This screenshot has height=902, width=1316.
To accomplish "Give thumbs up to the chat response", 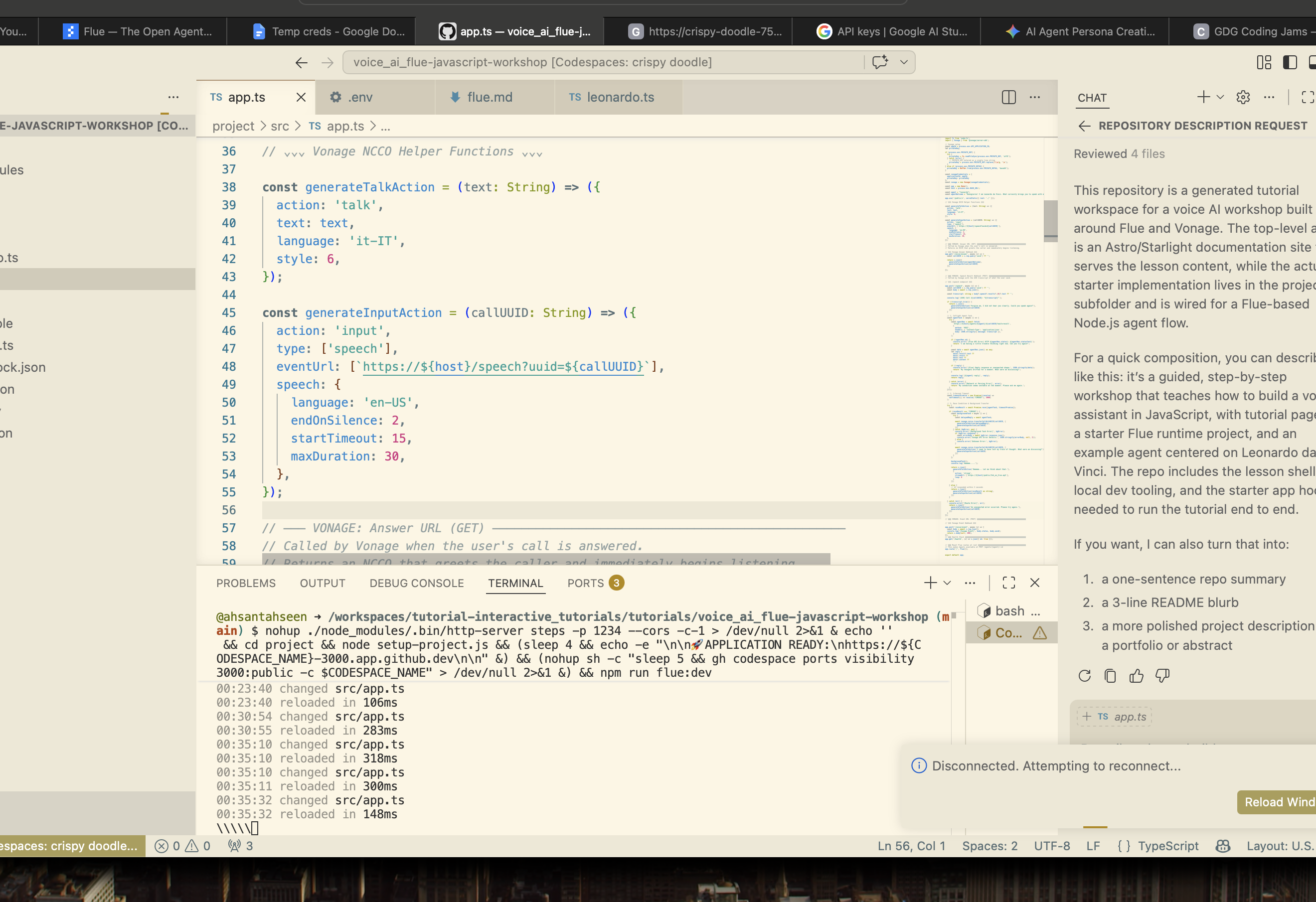I will pyautogui.click(x=1136, y=676).
